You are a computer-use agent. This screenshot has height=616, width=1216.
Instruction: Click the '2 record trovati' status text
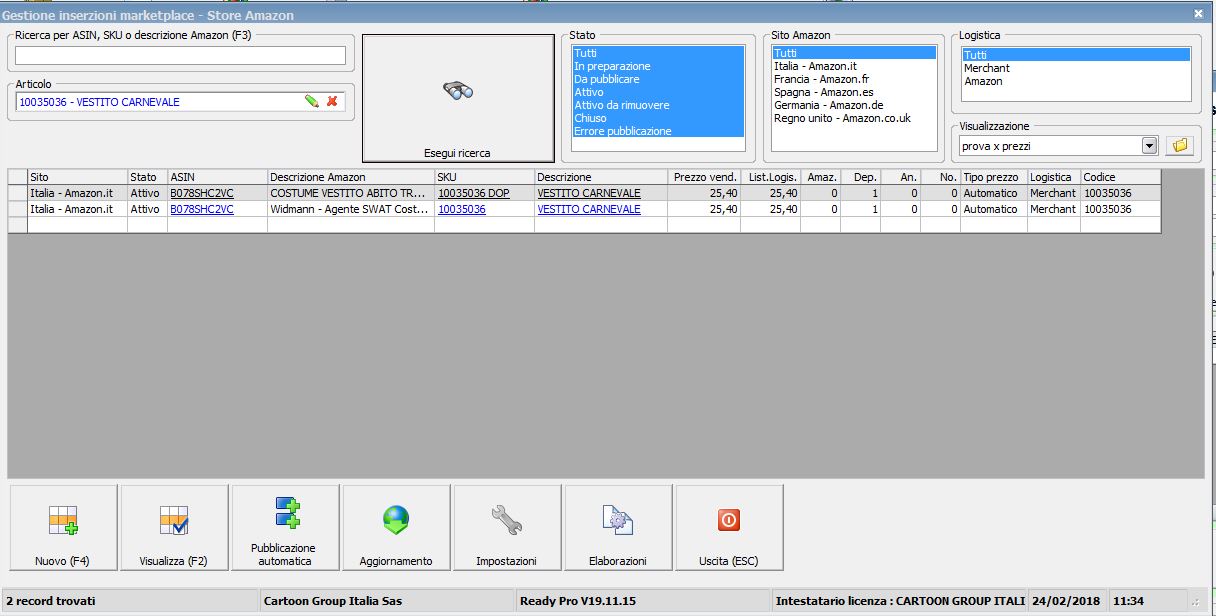tap(52, 601)
